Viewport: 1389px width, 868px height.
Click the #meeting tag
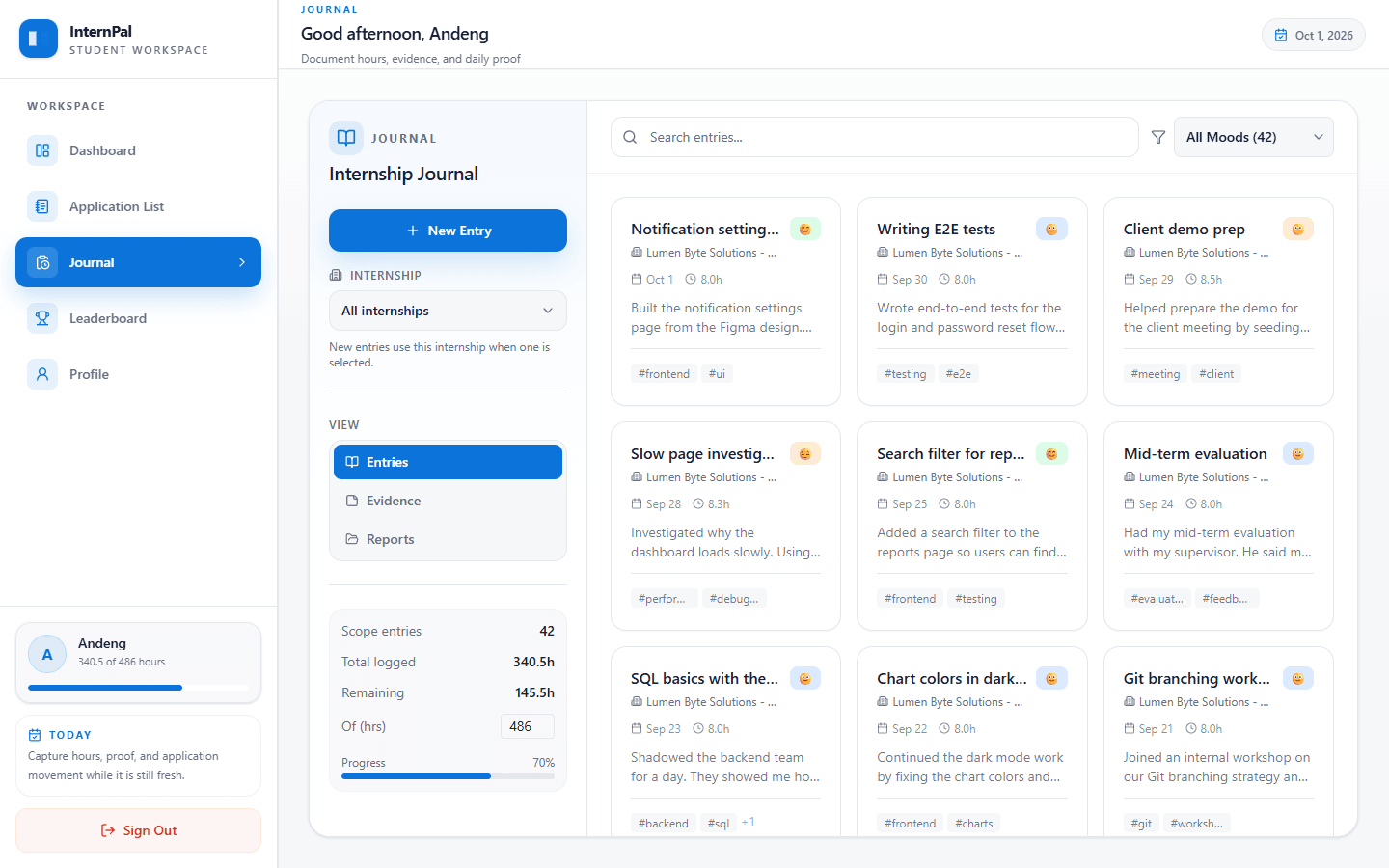pyautogui.click(x=1156, y=373)
